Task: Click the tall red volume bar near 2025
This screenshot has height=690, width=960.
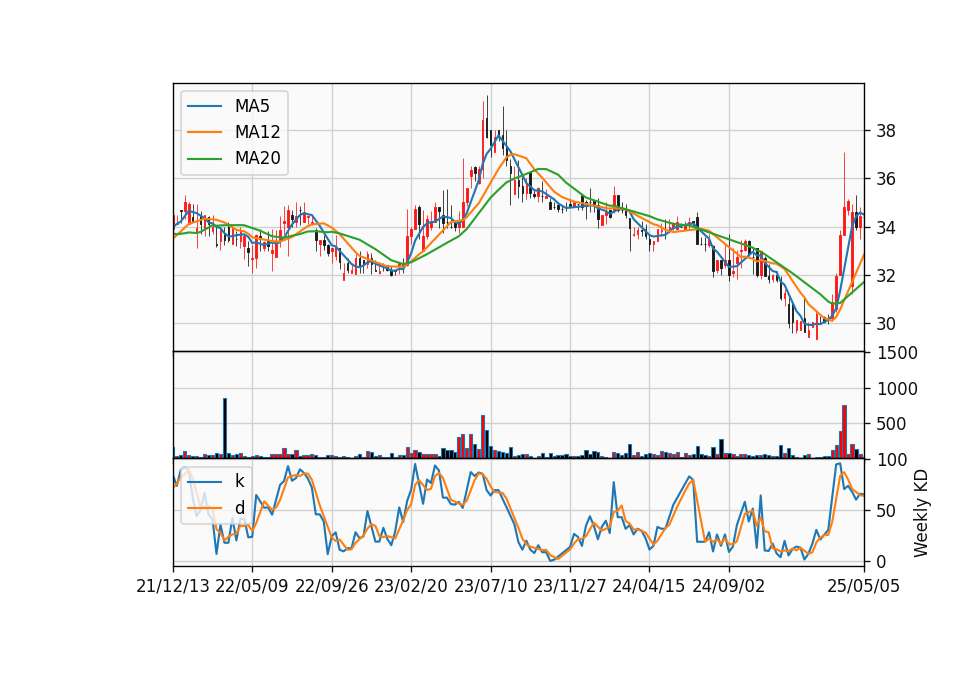Action: click(x=844, y=432)
